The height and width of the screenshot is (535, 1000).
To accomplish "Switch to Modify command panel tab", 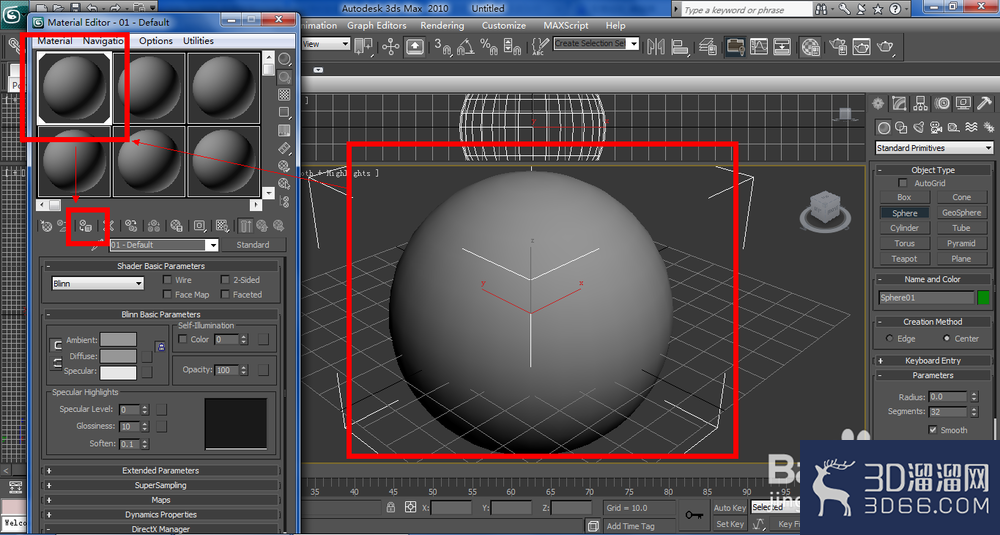I will pos(899,103).
